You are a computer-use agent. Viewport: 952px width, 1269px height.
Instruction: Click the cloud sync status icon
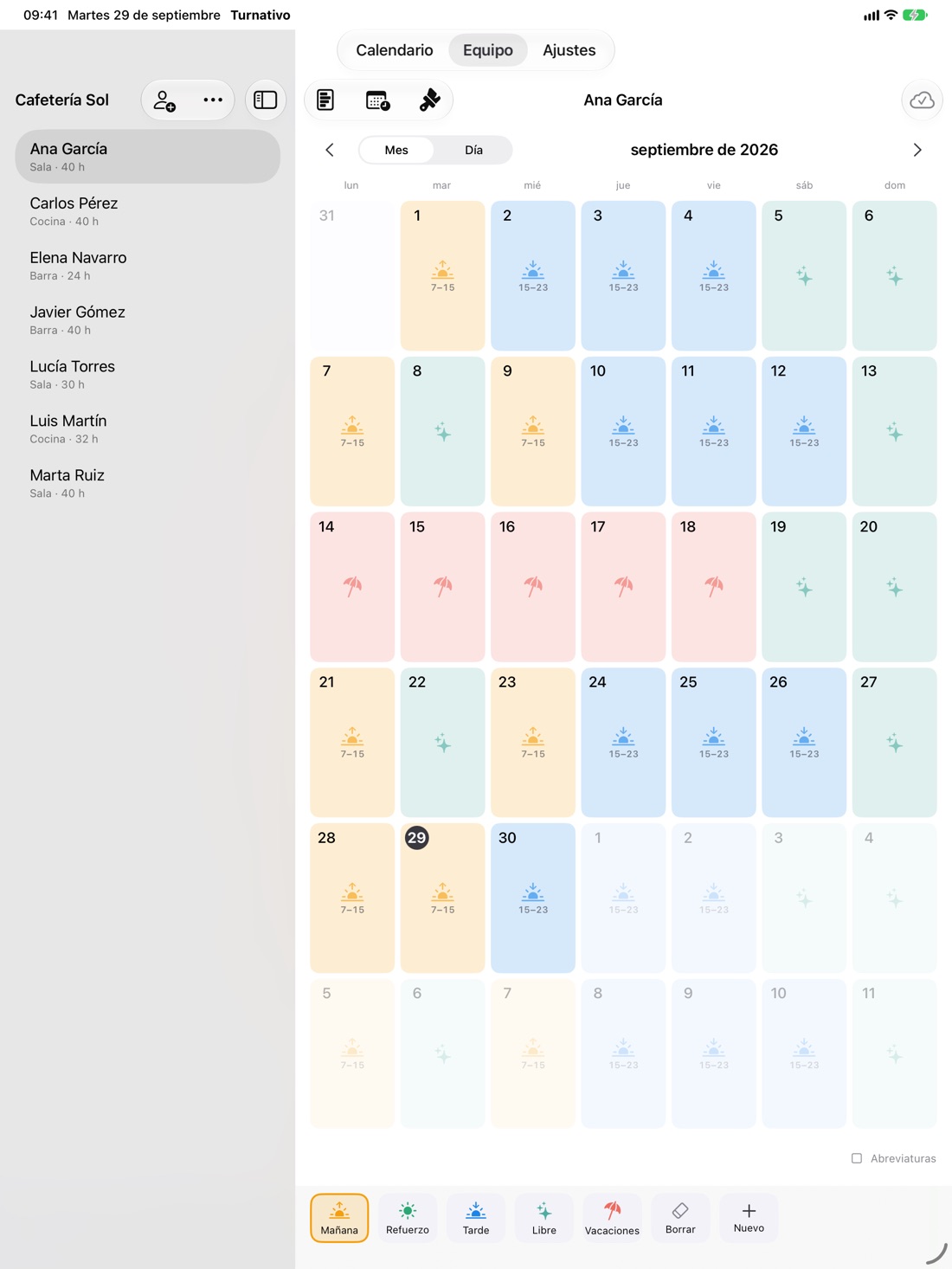(922, 100)
